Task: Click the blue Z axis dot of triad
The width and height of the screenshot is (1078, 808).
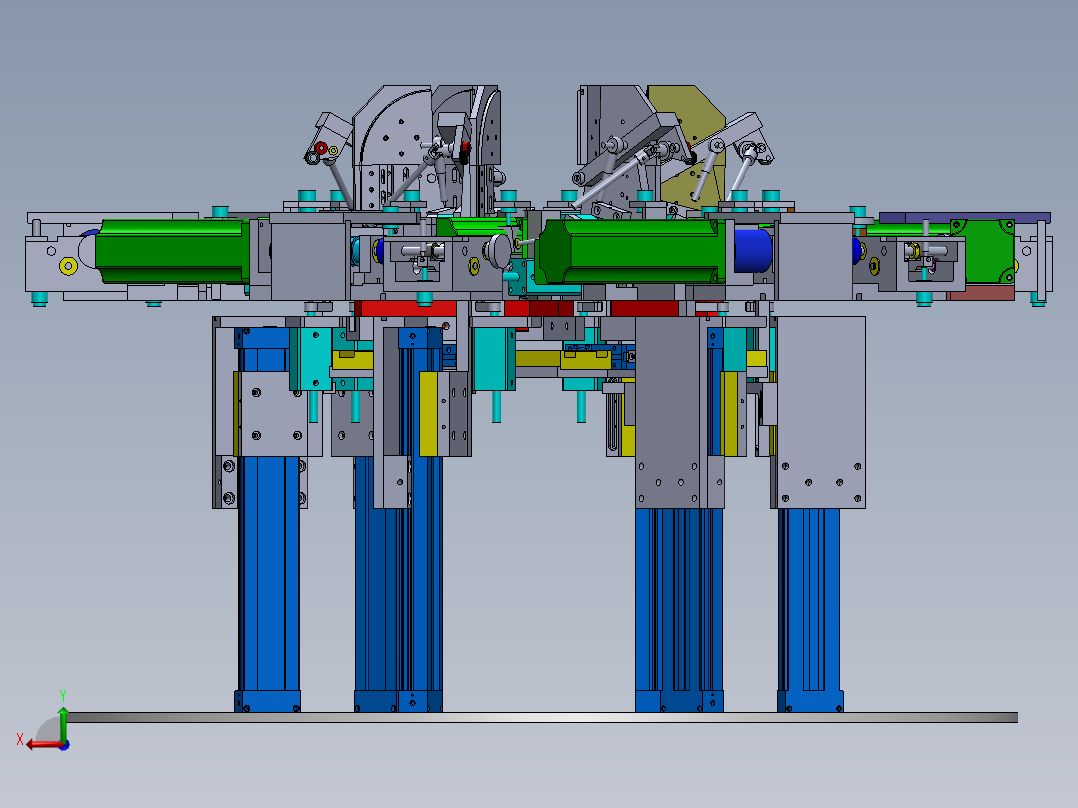Action: click(65, 745)
